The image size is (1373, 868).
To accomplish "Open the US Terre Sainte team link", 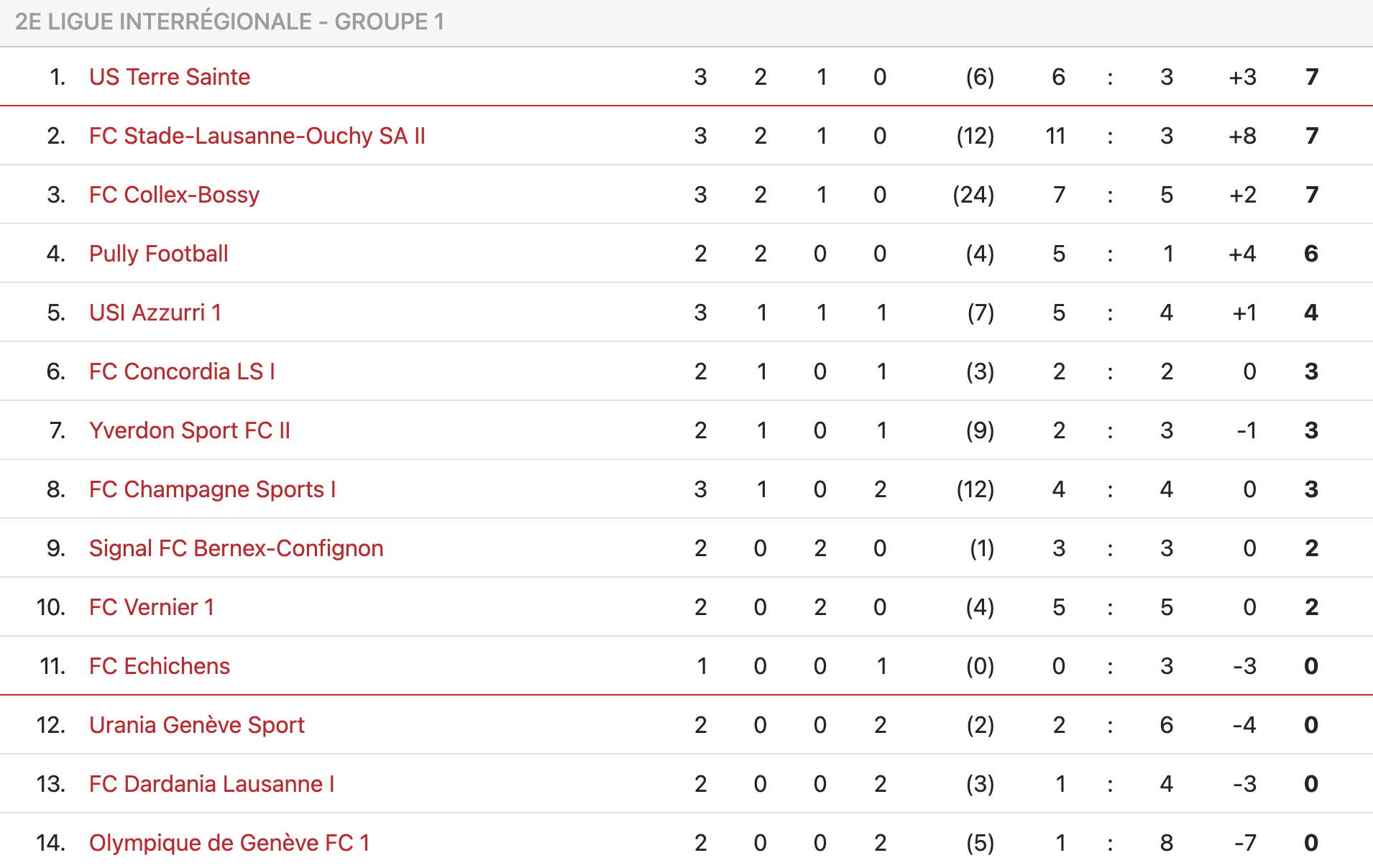I will pyautogui.click(x=170, y=77).
